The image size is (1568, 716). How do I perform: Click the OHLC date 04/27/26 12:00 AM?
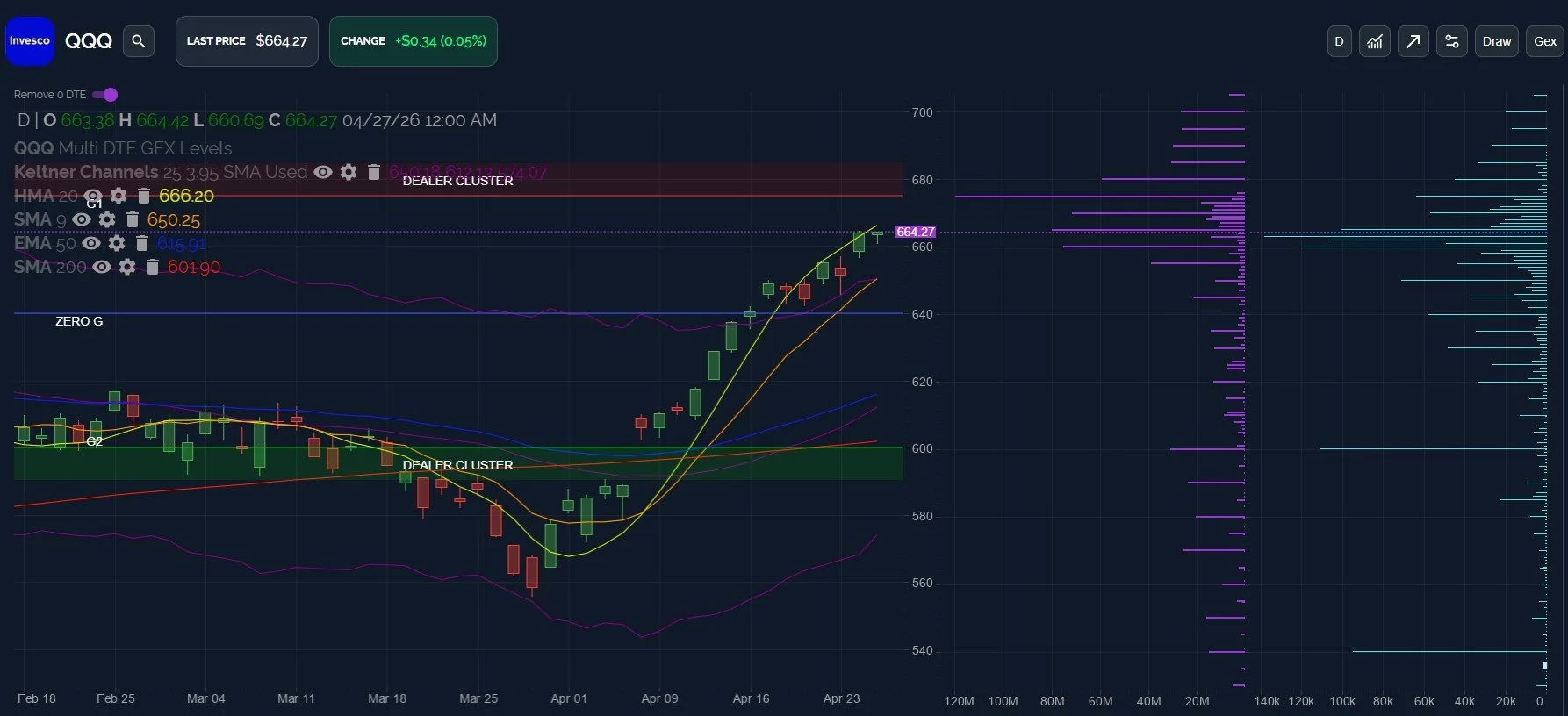[420, 120]
